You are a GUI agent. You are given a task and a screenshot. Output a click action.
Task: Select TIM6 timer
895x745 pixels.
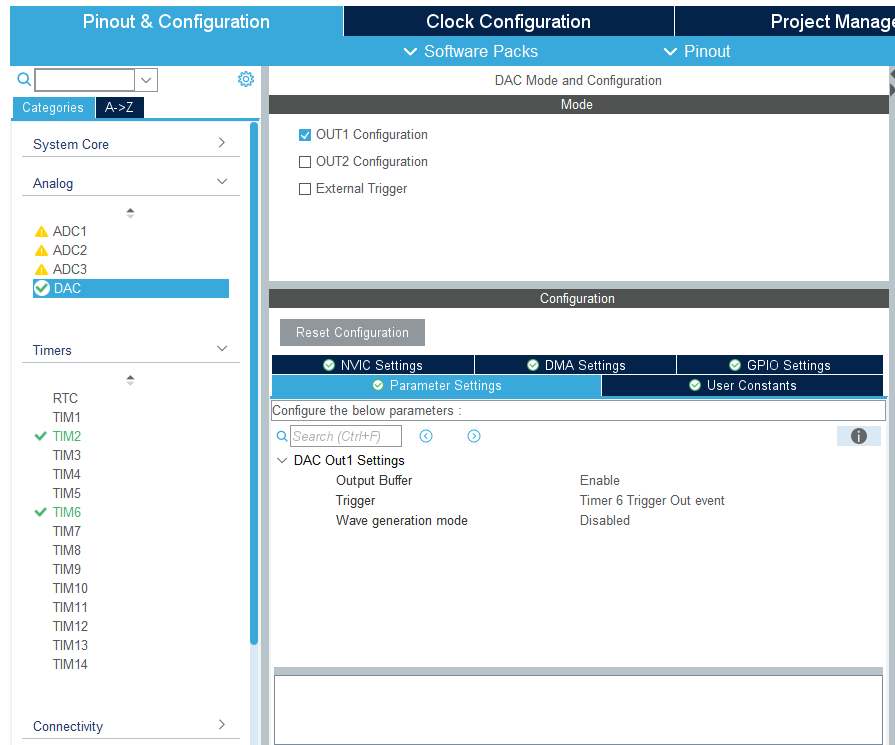[x=67, y=512]
